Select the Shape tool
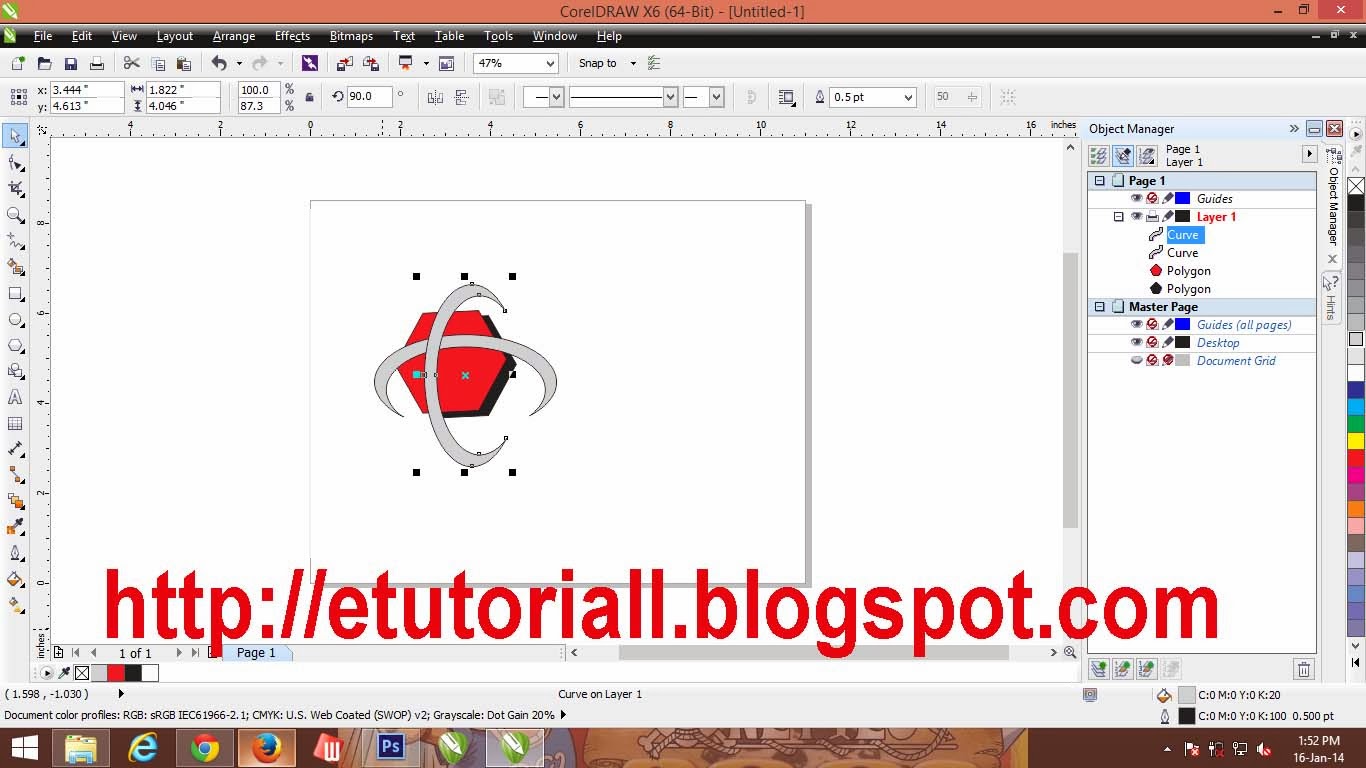Image resolution: width=1366 pixels, height=768 pixels. (x=15, y=162)
